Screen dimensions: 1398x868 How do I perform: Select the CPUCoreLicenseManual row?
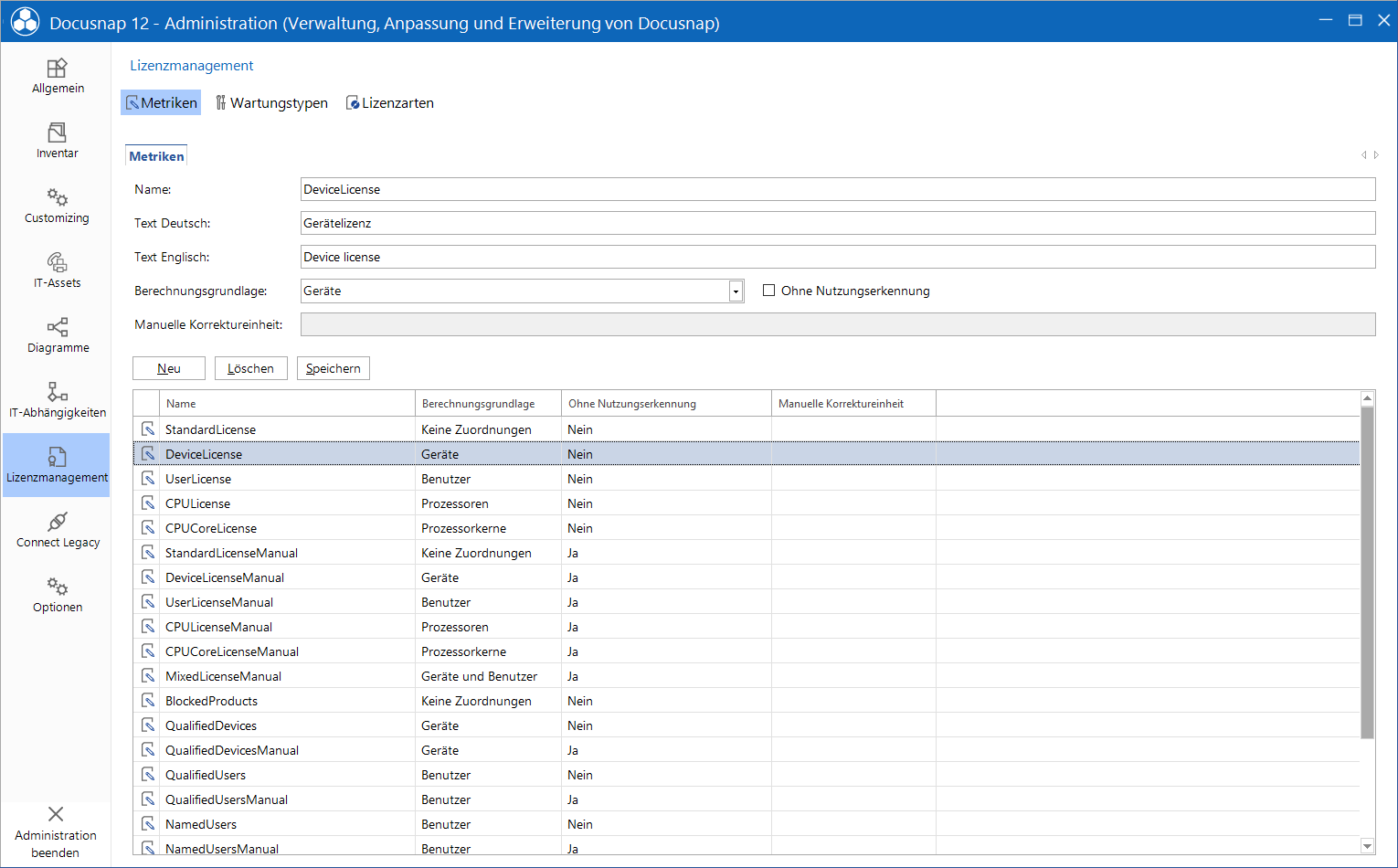point(746,651)
